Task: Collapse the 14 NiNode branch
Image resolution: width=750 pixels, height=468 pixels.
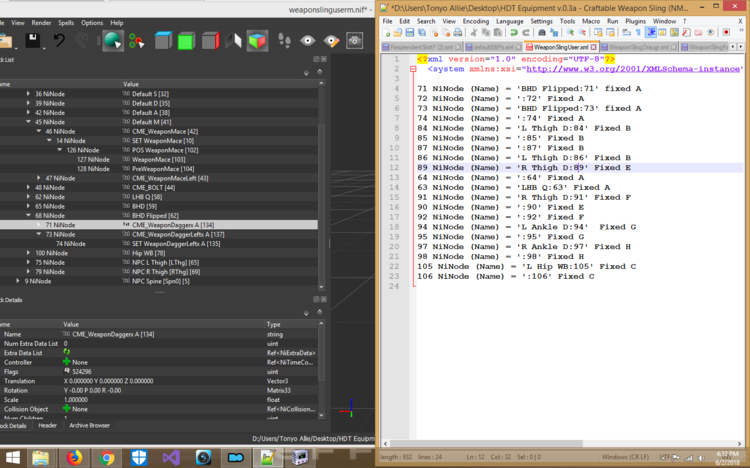Action: coord(49,141)
